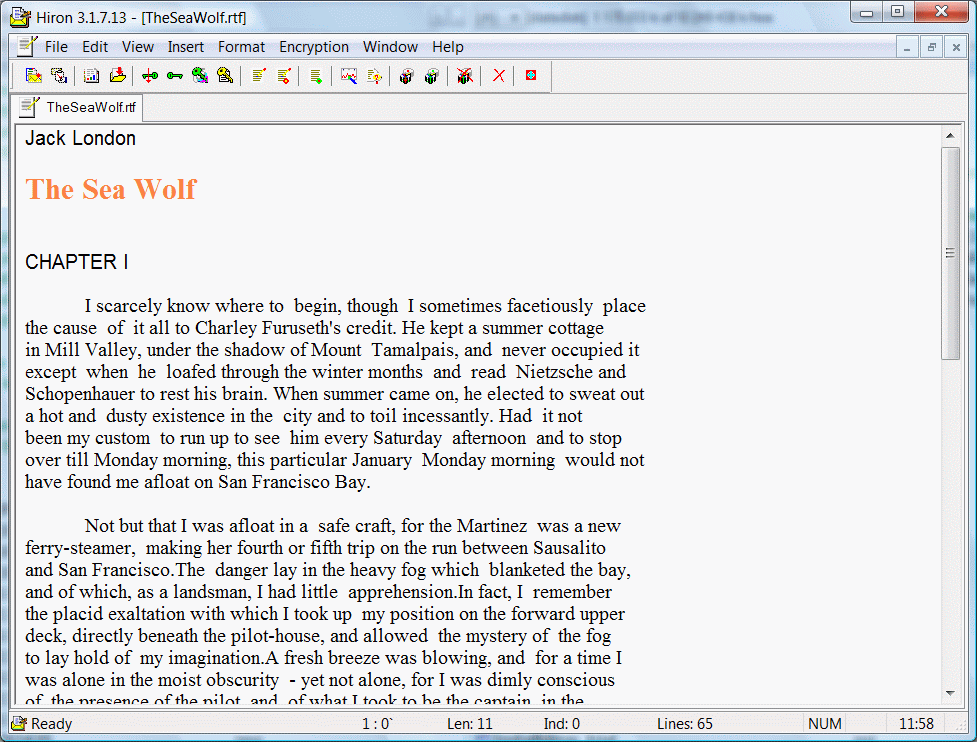Click 'Furuseth's' in the first paragraph
Screen dimensions: 977x742
coord(301,328)
